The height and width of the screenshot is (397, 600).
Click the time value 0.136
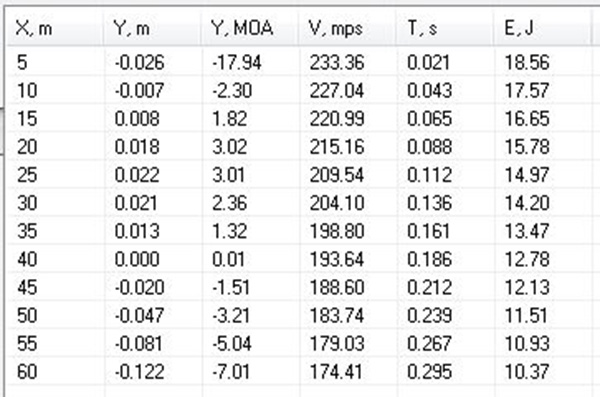point(429,203)
